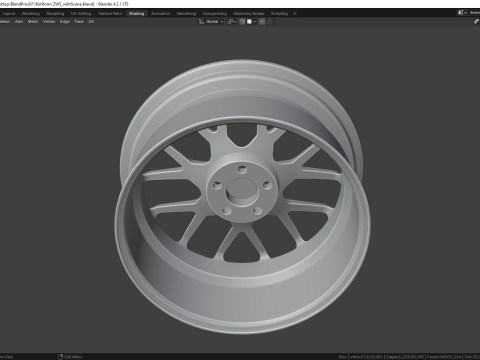
Task: Open the UV Editing workspace tab
Action: click(81, 14)
